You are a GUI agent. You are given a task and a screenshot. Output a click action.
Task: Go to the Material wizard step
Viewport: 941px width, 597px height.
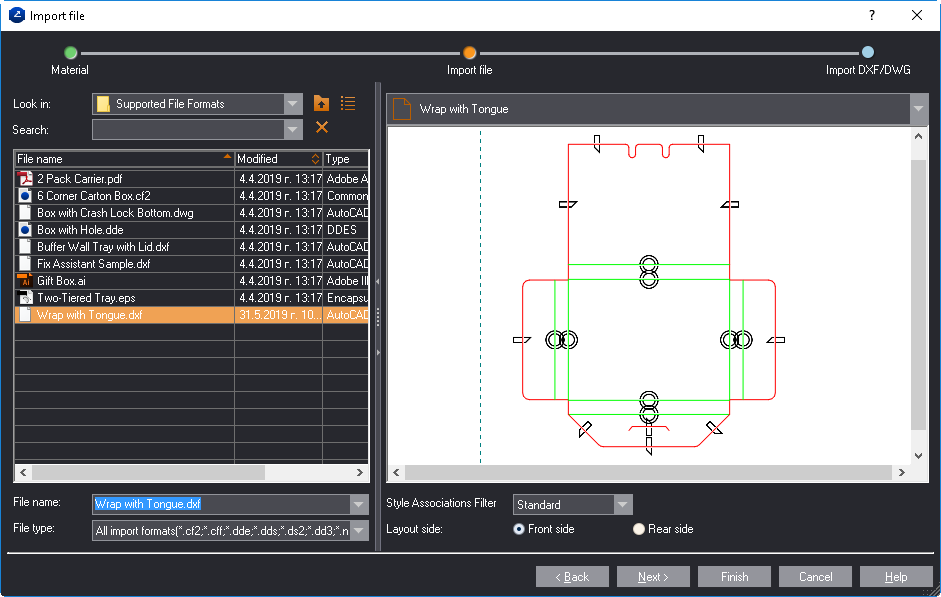70,53
